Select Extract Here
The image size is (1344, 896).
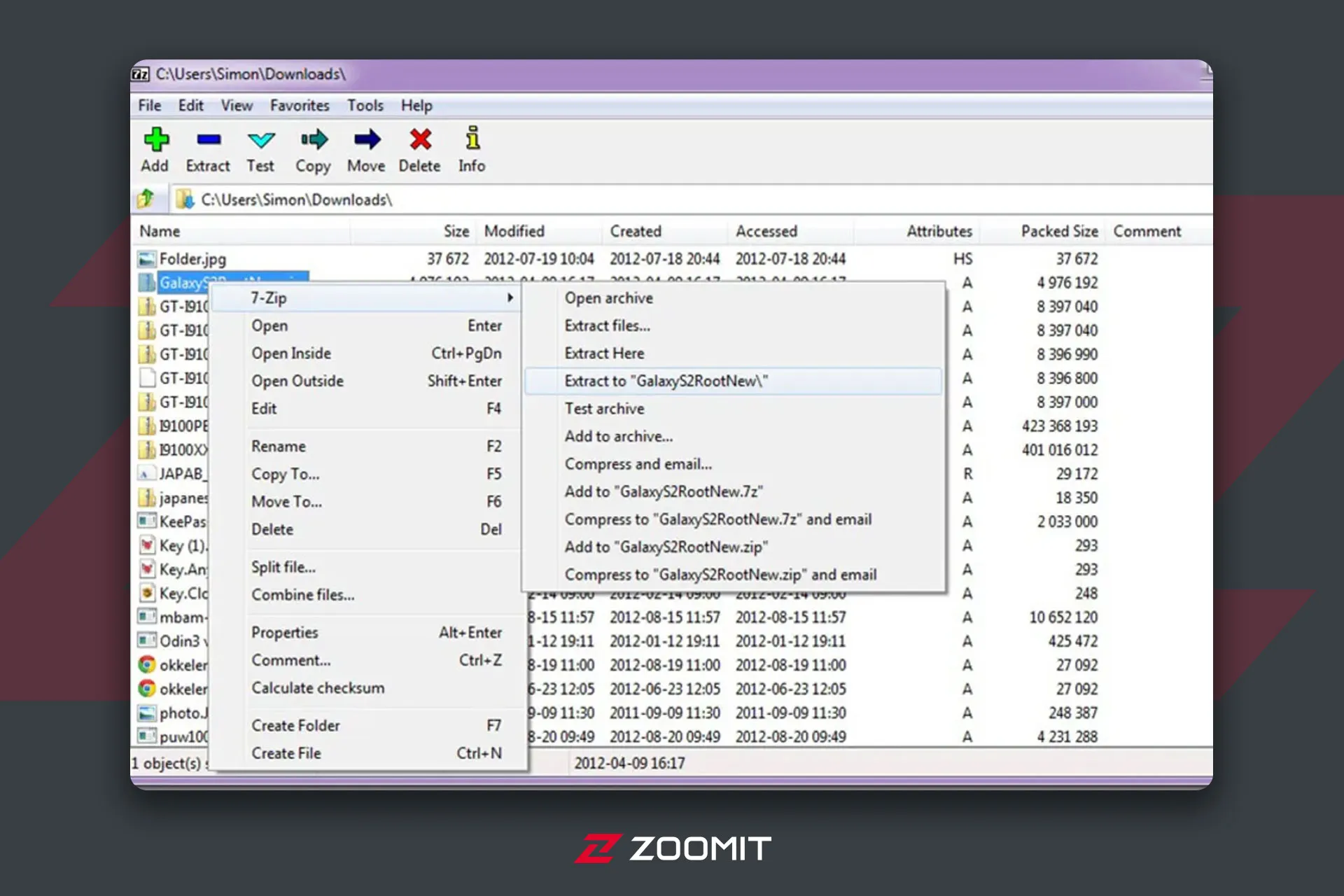tap(734, 353)
